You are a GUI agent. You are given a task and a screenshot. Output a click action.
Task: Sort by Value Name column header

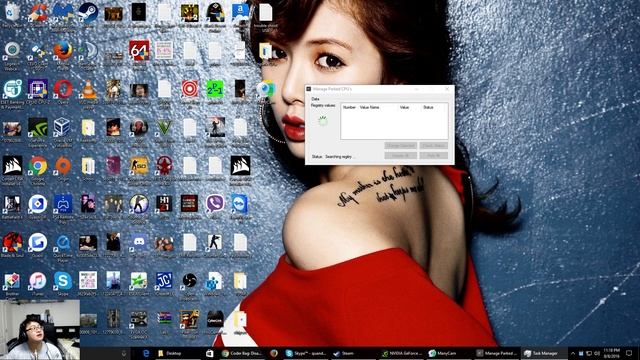point(370,107)
